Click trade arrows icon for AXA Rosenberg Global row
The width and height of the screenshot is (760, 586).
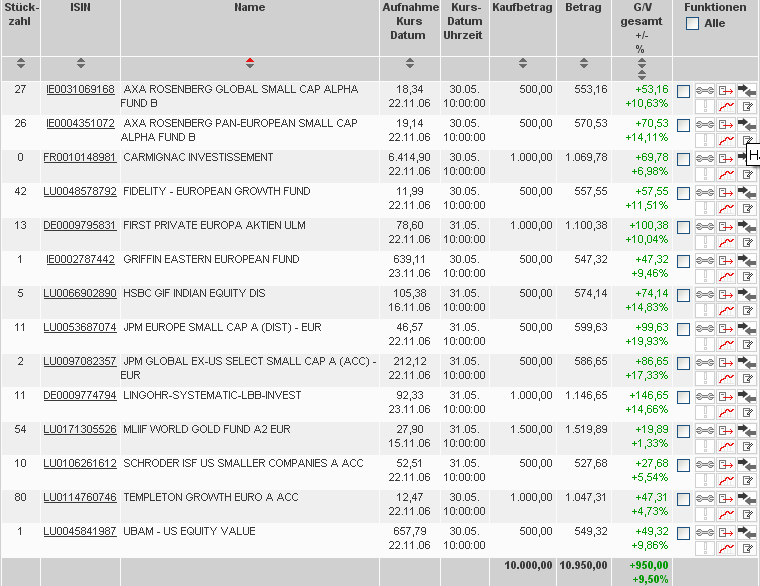[746, 90]
